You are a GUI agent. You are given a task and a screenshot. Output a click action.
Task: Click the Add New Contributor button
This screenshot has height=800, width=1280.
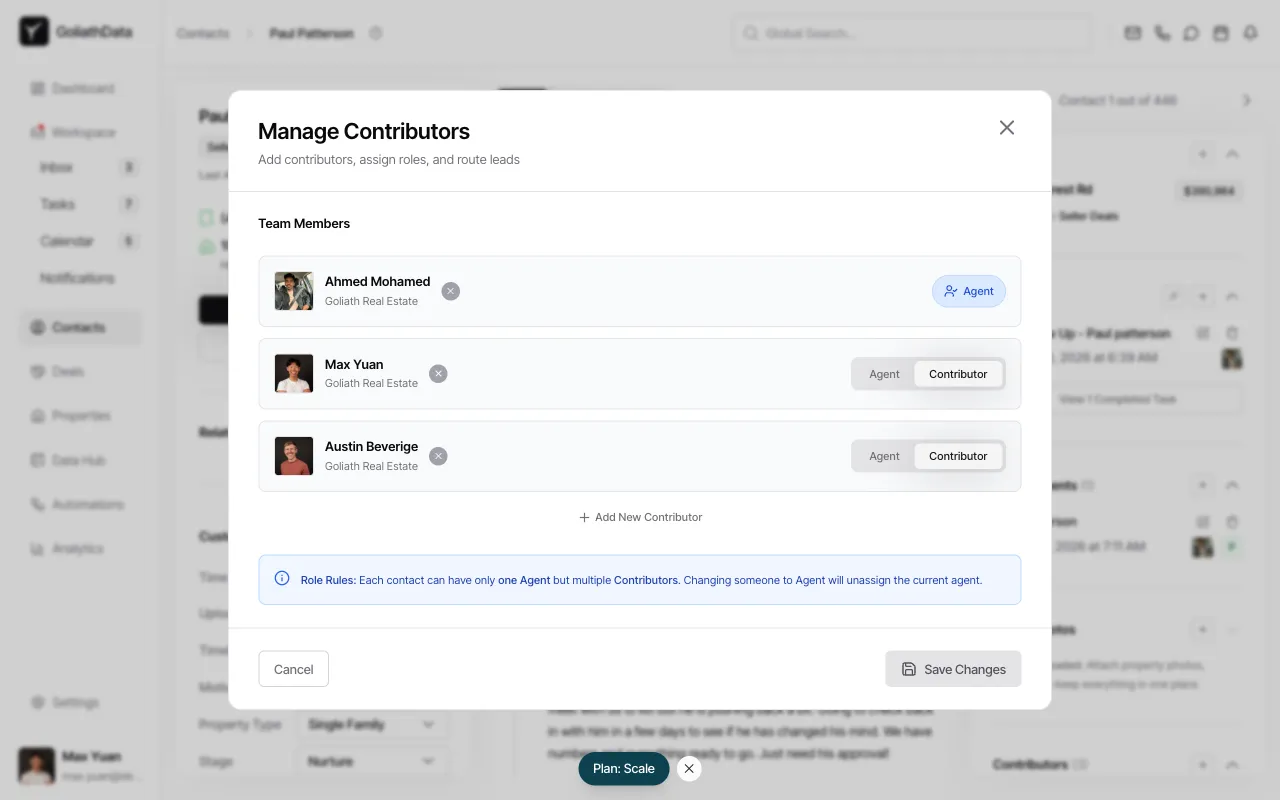[640, 517]
